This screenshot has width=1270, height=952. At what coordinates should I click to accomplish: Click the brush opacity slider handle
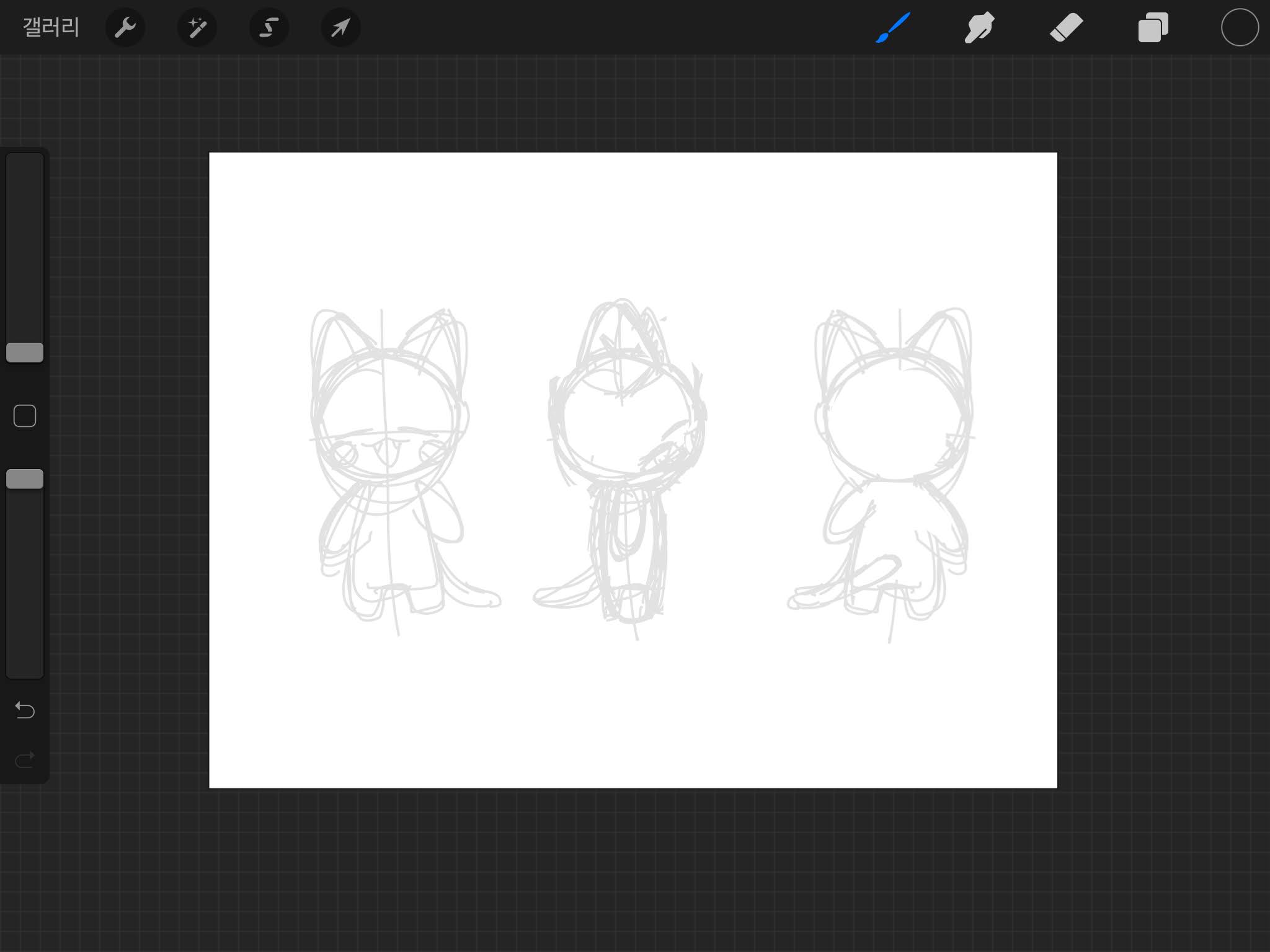tap(25, 479)
